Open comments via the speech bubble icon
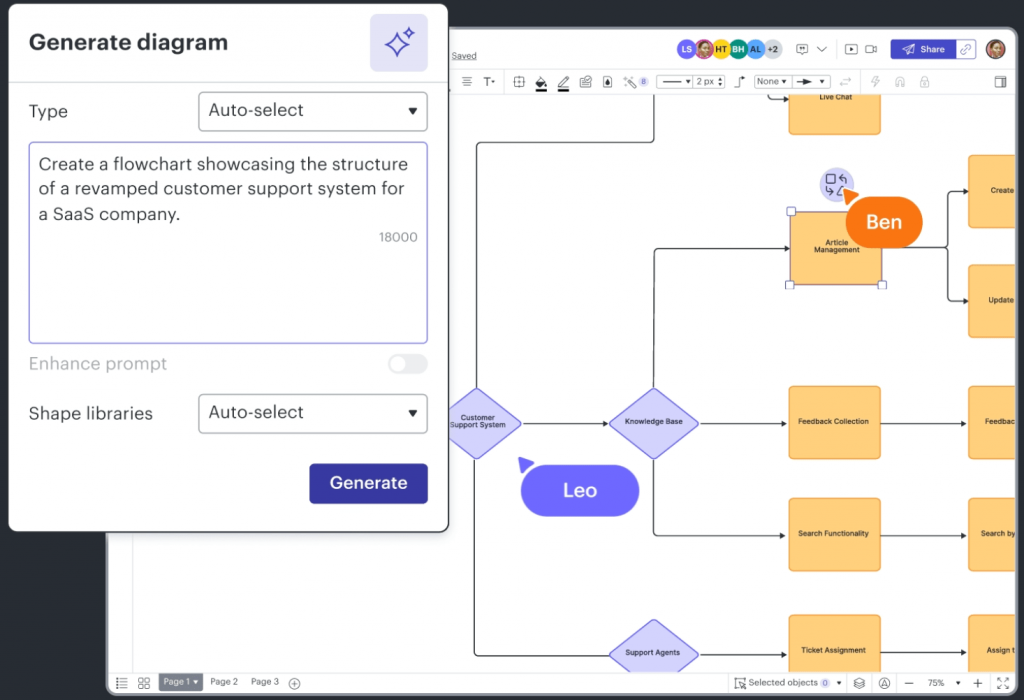 801,48
